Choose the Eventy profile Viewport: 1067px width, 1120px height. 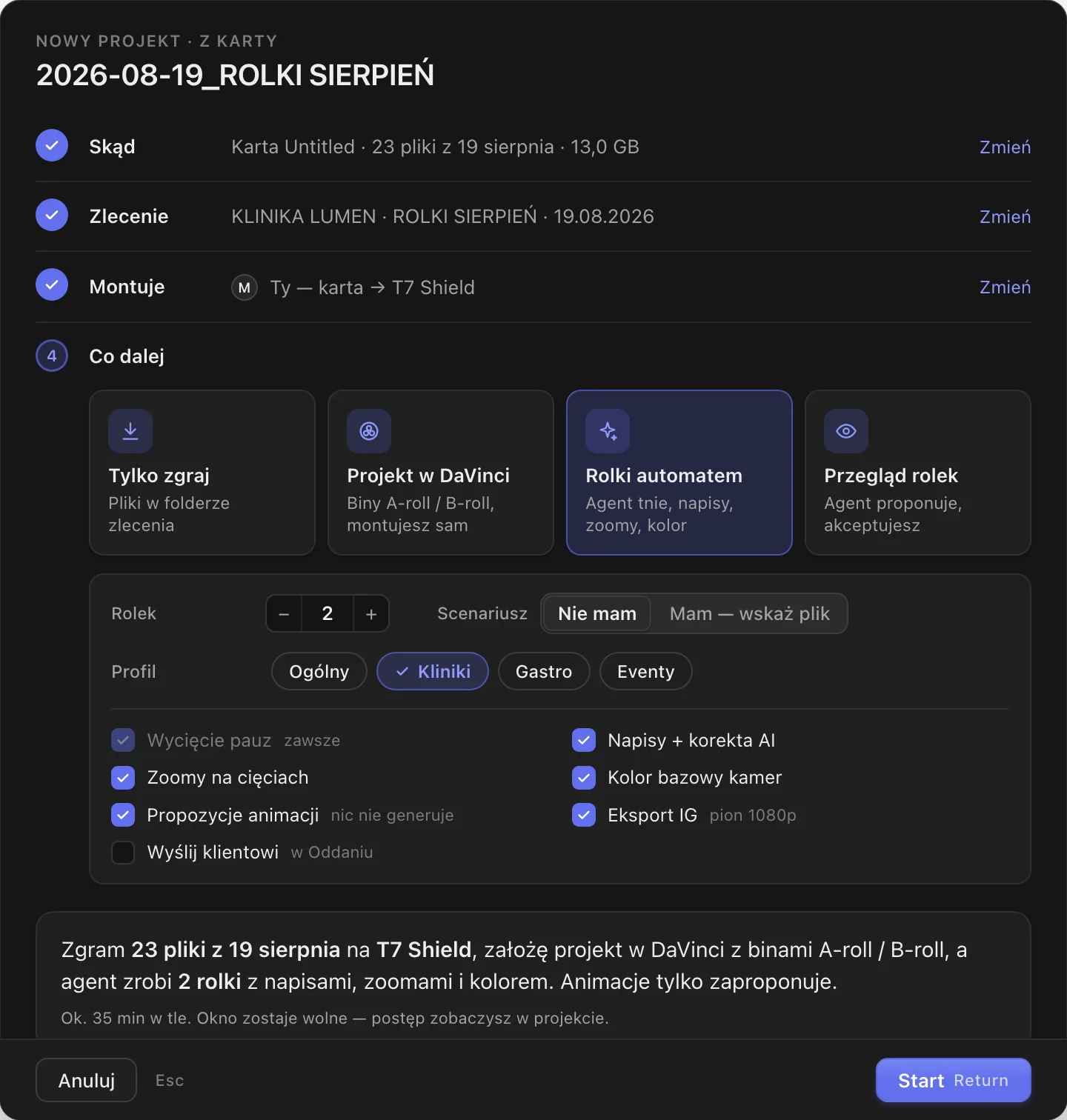coord(646,671)
